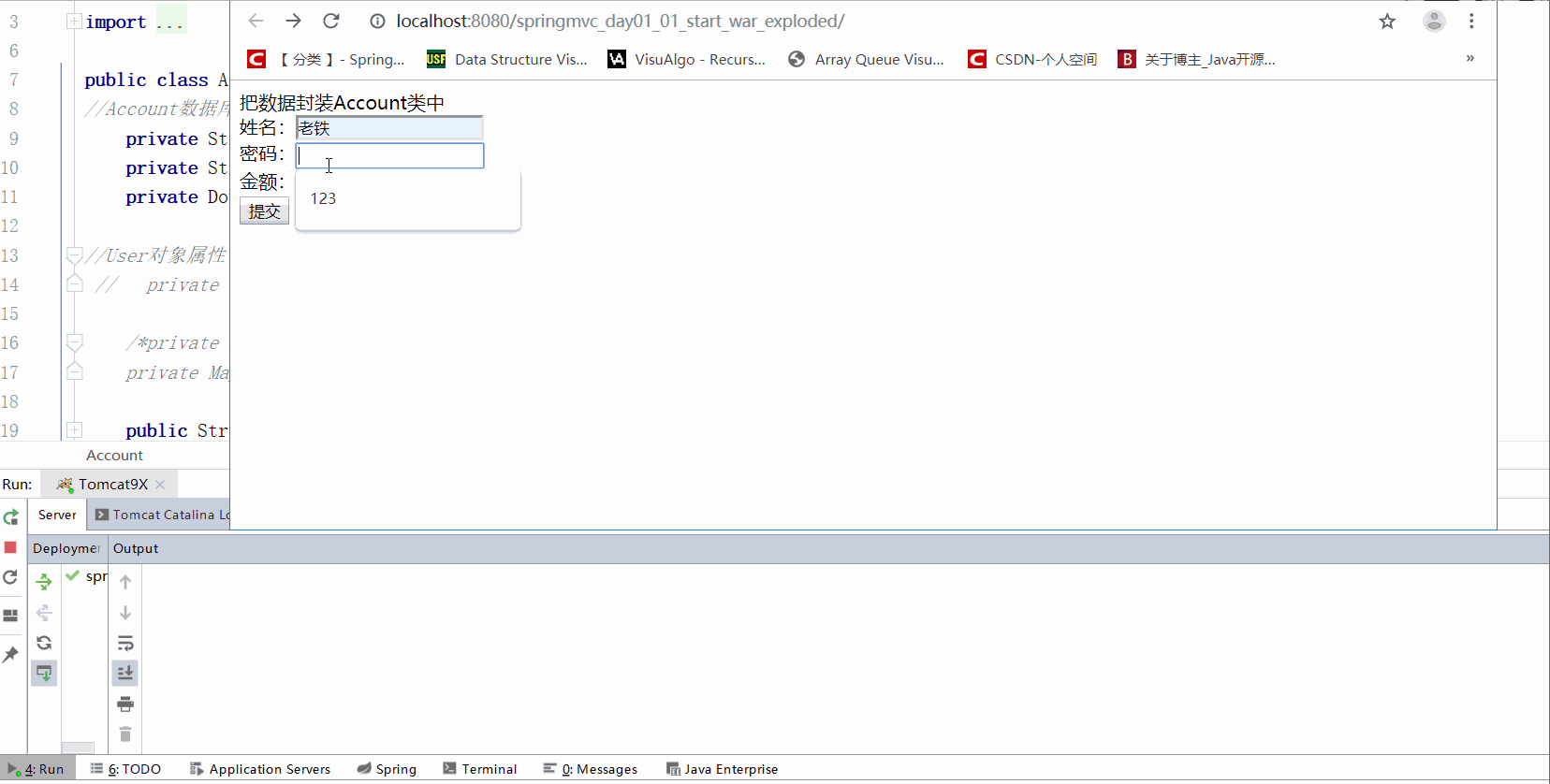
Task: Click the browser Back arrow
Action: [256, 21]
